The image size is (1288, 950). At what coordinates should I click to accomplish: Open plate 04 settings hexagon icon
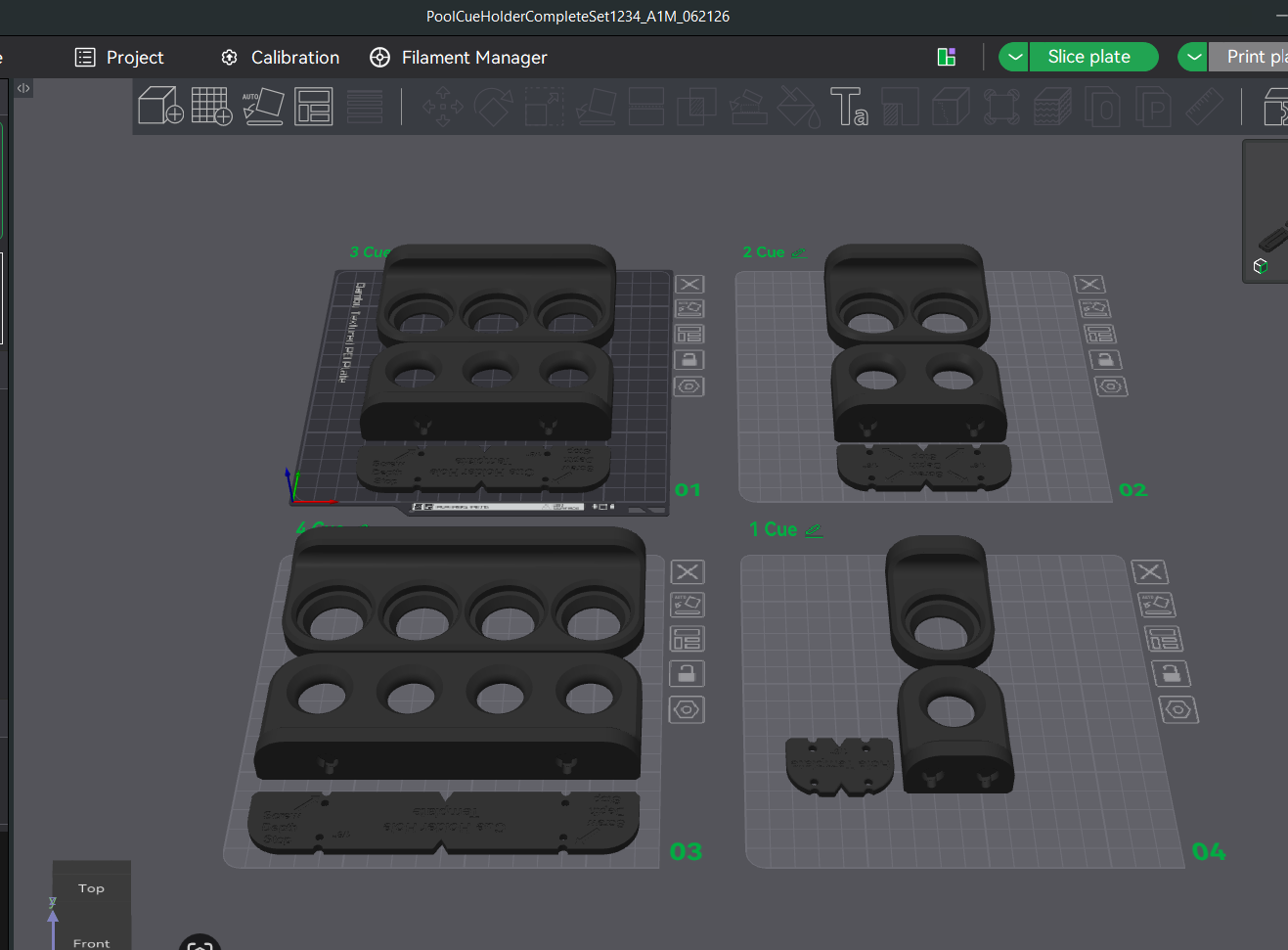tap(1178, 709)
